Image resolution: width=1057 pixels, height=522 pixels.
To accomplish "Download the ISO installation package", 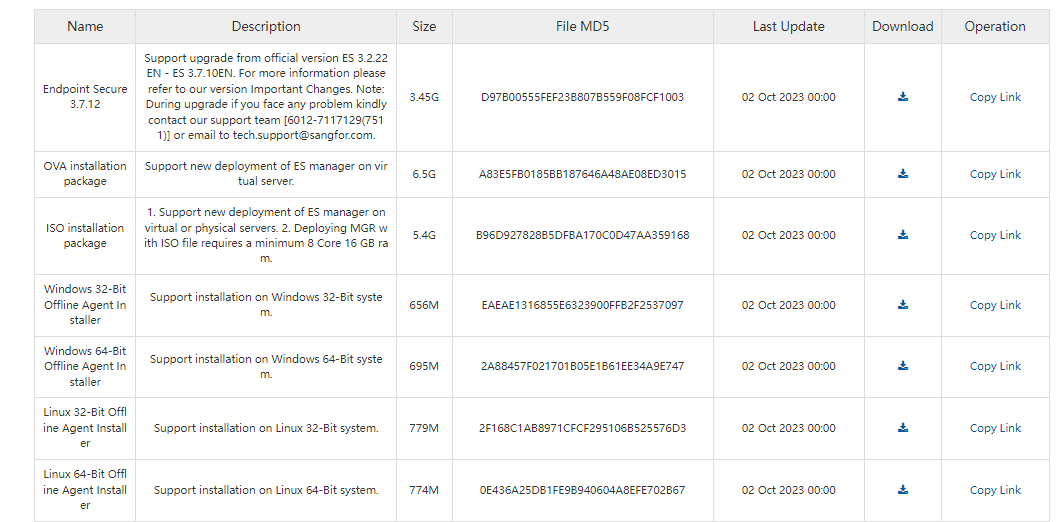I will point(903,235).
